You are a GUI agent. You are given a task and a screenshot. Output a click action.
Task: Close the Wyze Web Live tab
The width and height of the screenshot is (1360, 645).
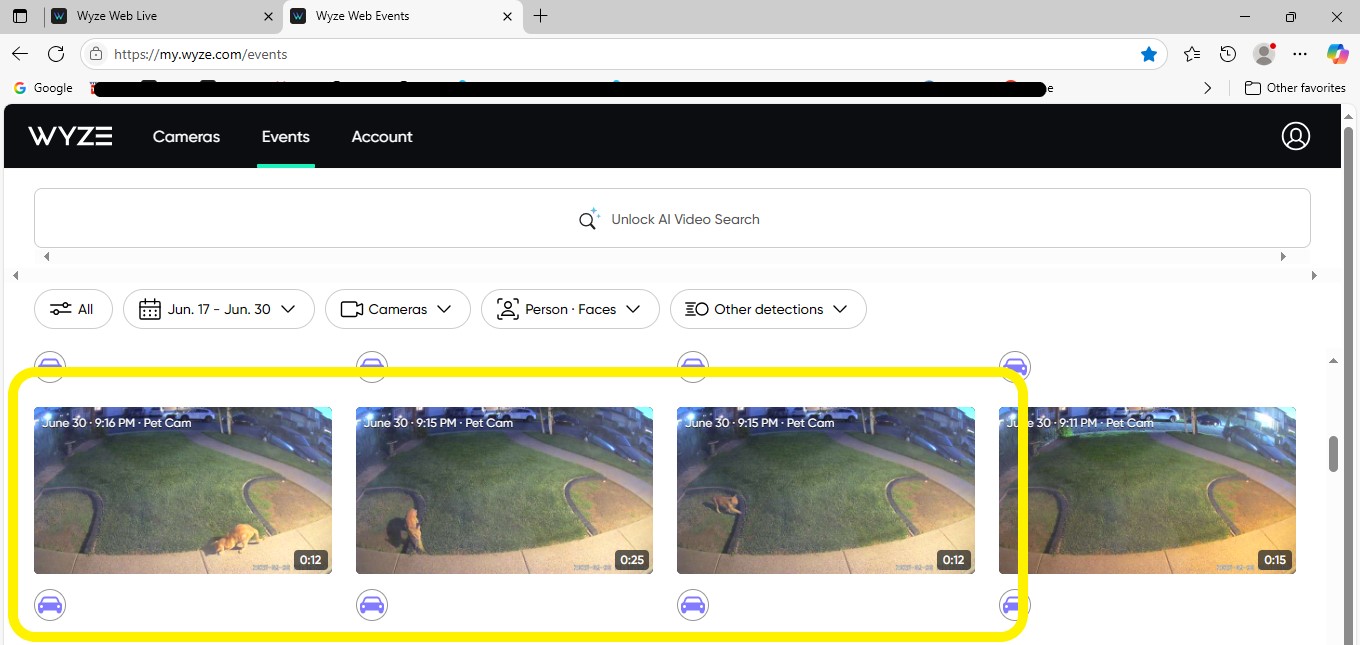click(x=268, y=16)
